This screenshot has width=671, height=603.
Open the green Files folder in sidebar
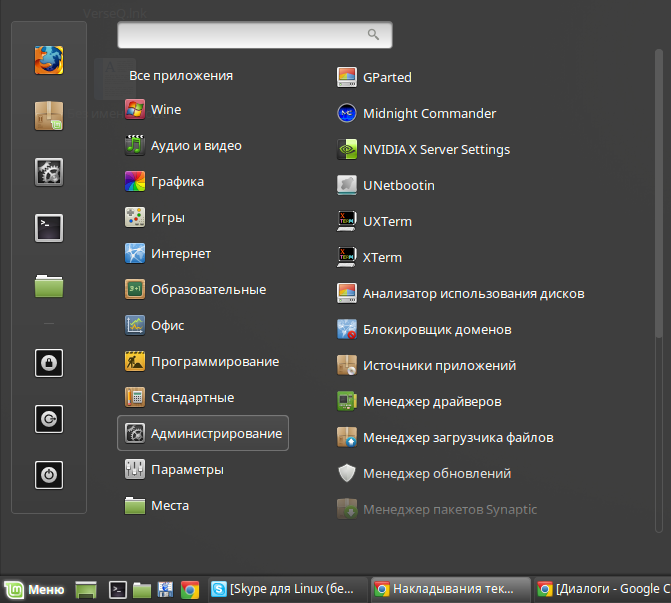(x=49, y=285)
